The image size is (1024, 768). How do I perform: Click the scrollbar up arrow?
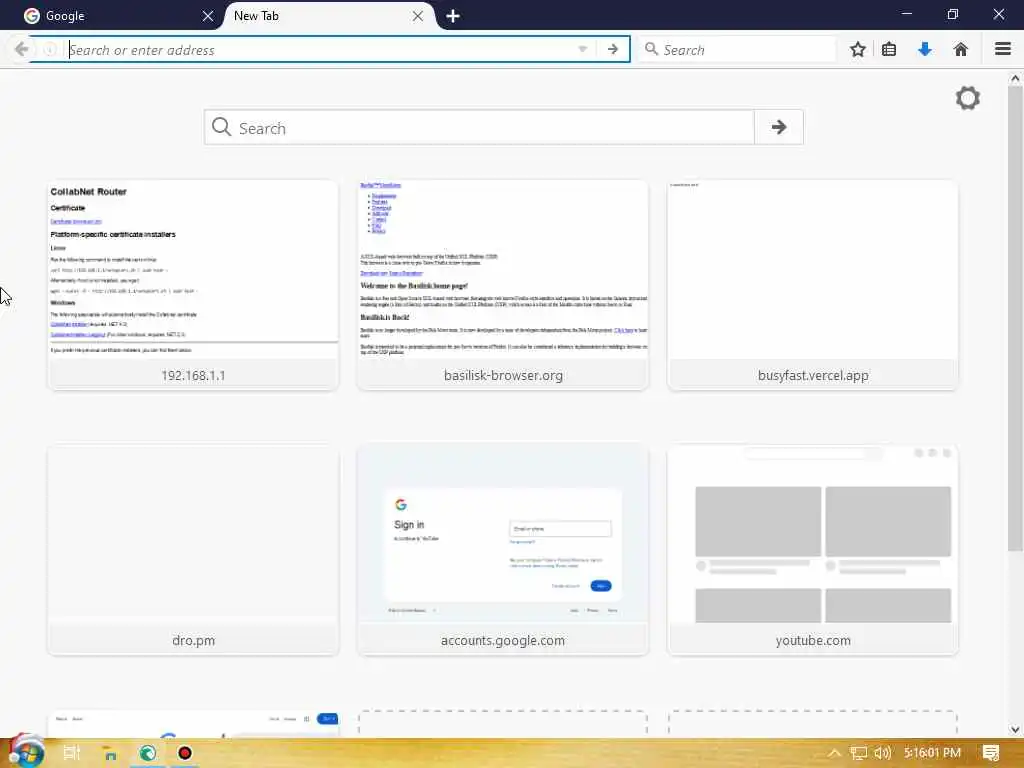[x=1015, y=78]
